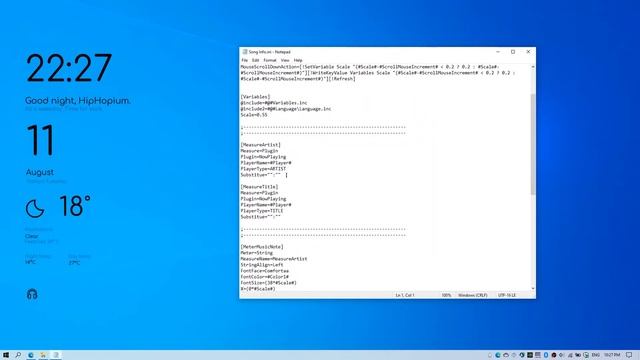The width and height of the screenshot is (640, 360).
Task: Open the File menu in Notepad
Action: pyautogui.click(x=244, y=60)
